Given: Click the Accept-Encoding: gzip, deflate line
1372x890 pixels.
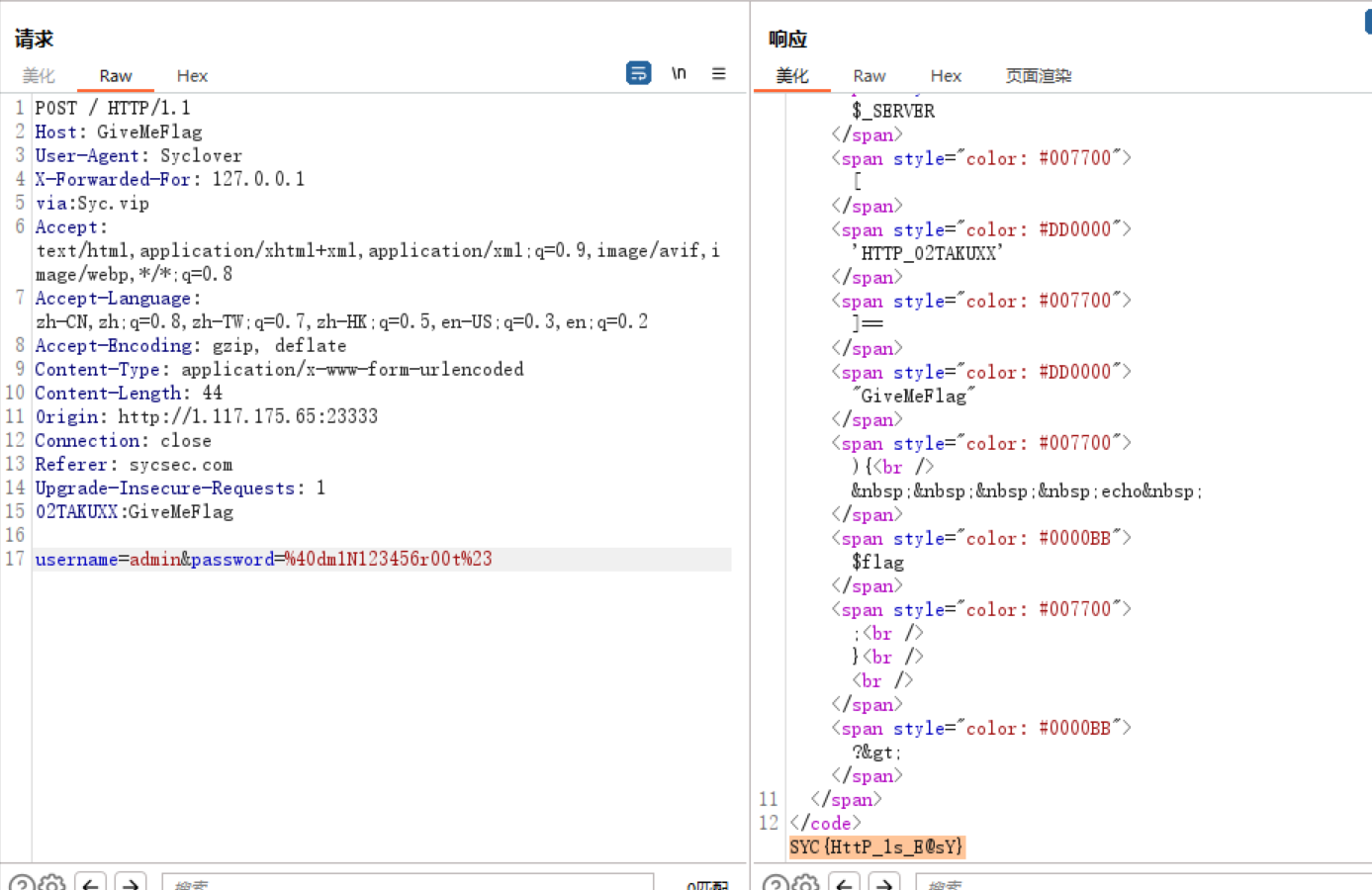Looking at the screenshot, I should pos(191,345).
